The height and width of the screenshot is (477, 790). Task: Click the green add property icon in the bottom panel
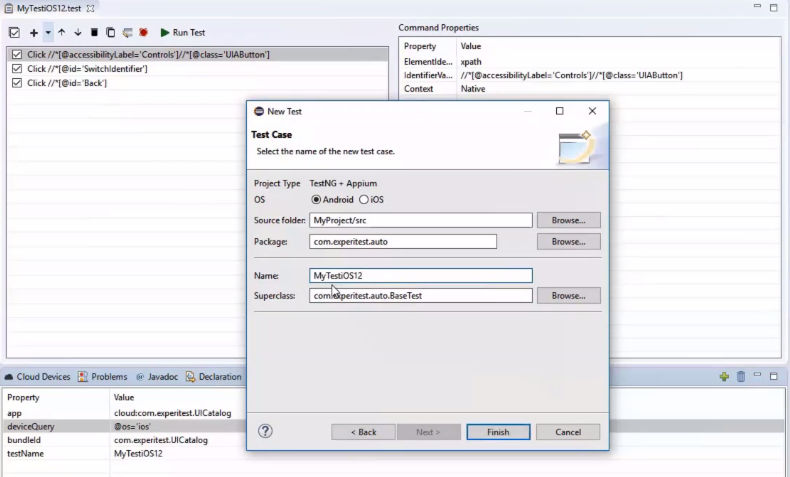click(x=724, y=377)
